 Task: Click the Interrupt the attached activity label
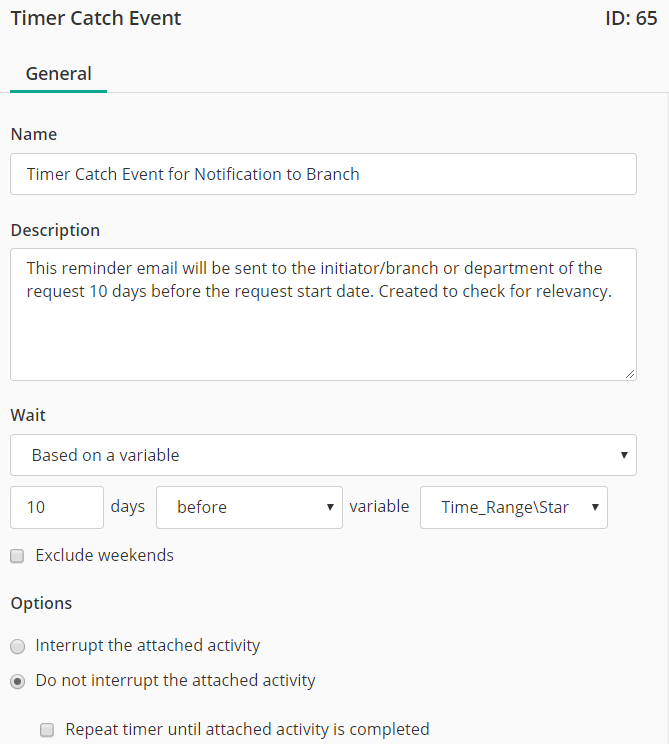pos(148,646)
